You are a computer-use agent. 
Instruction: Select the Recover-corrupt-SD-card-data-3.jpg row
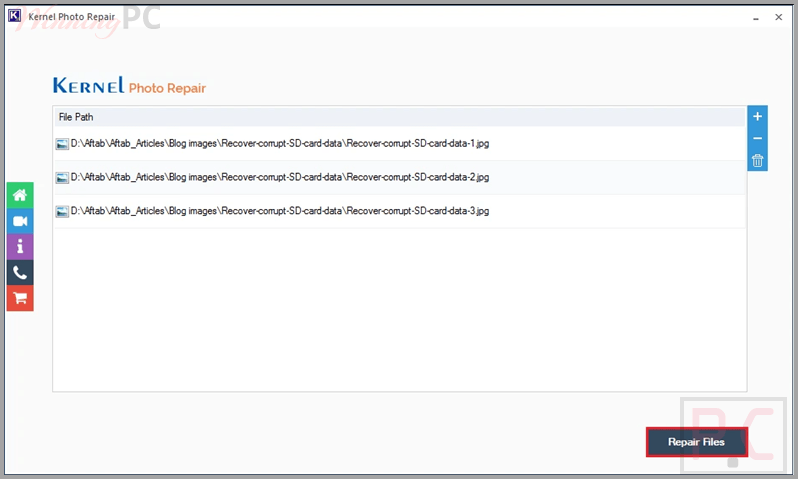[x=400, y=211]
